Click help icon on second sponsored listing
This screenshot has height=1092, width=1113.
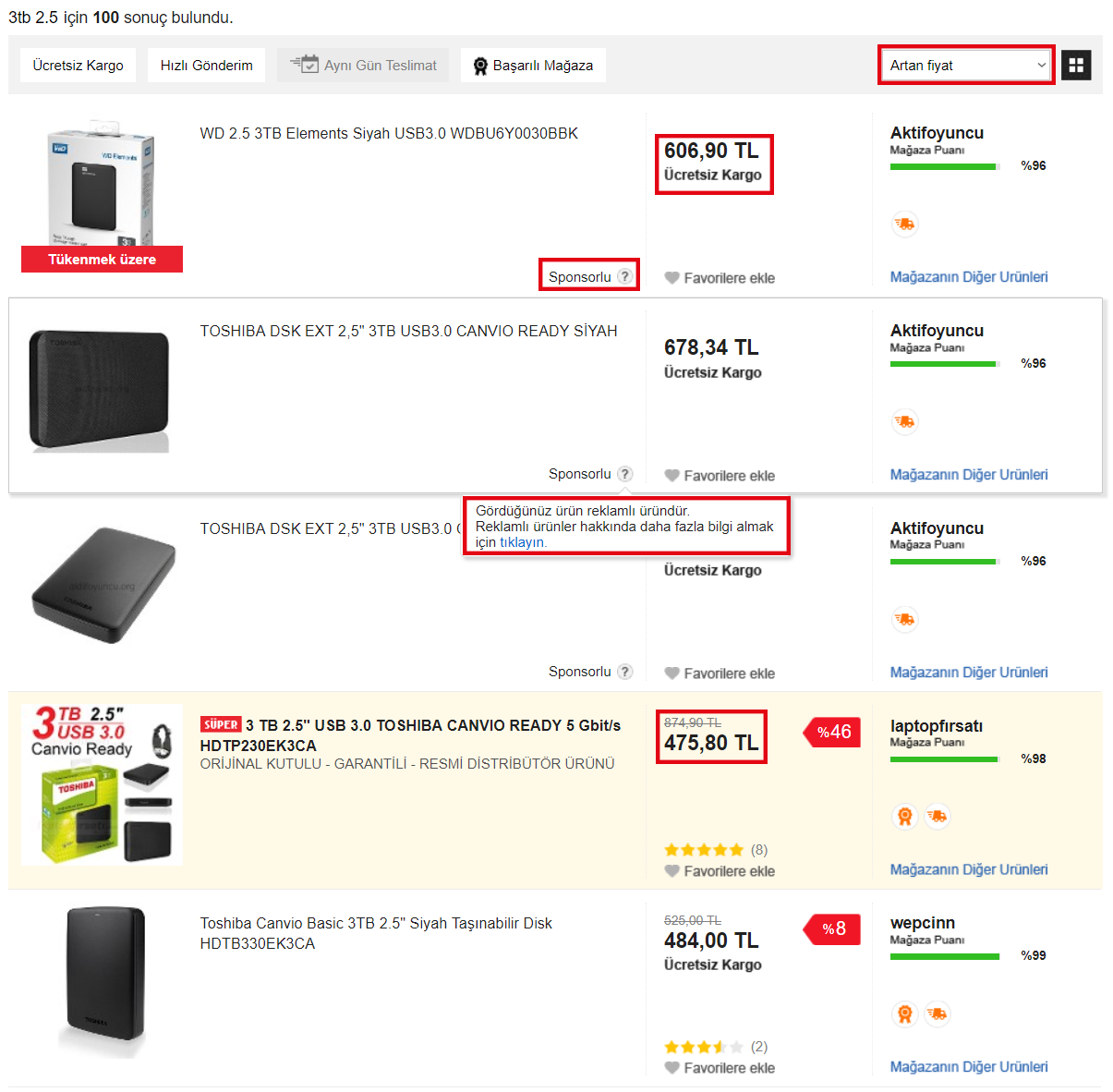point(625,474)
